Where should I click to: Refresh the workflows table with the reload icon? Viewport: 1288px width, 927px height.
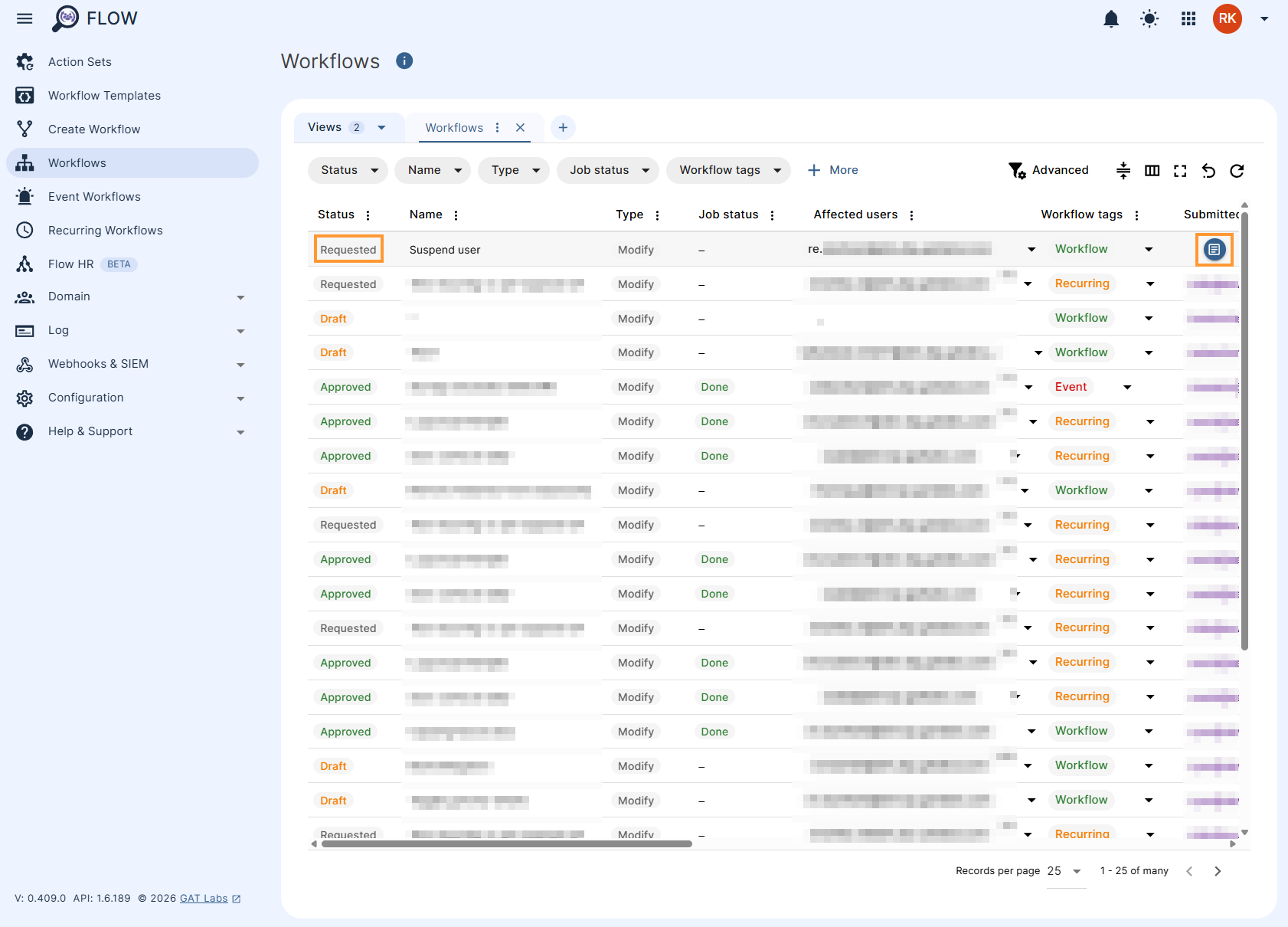tap(1237, 171)
